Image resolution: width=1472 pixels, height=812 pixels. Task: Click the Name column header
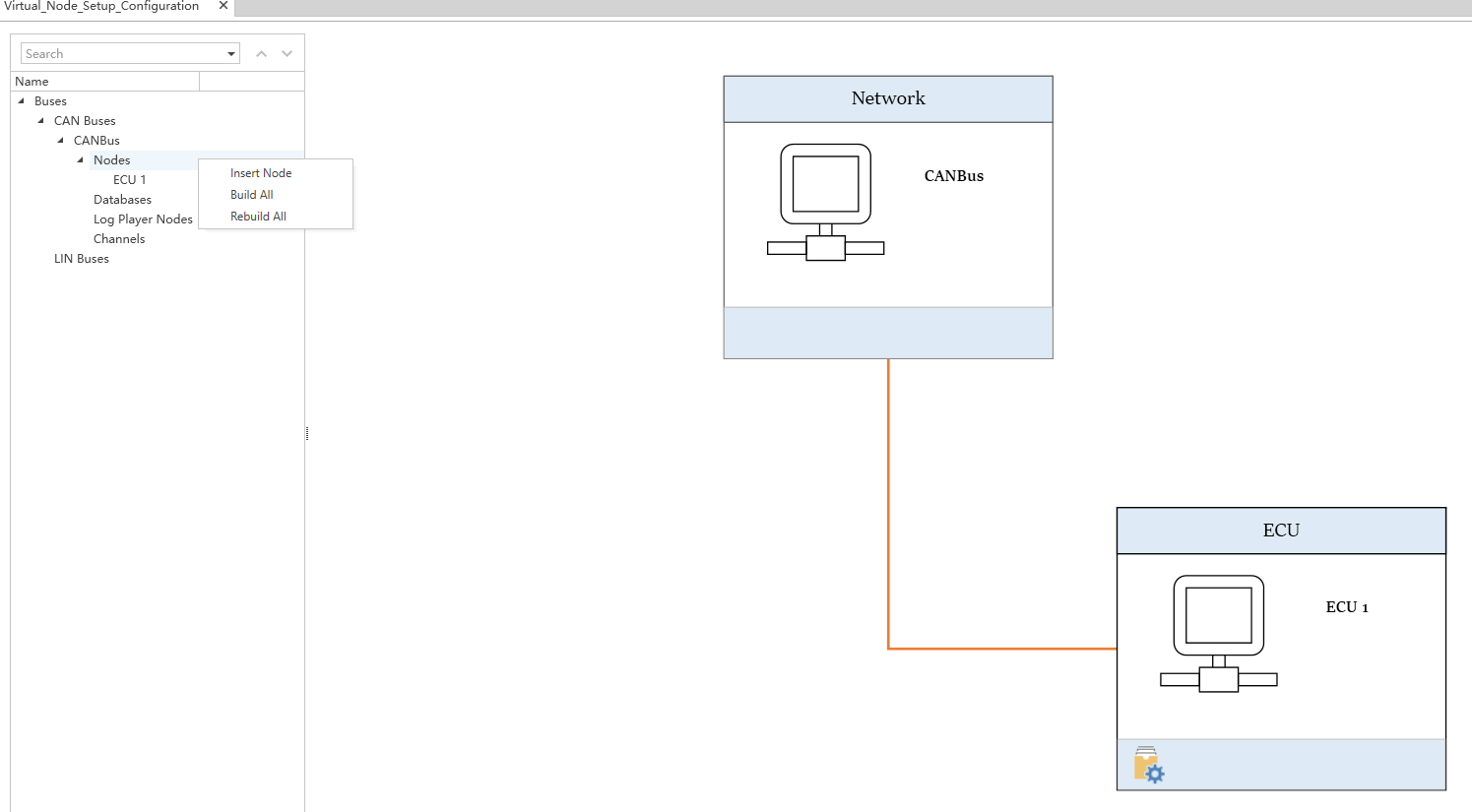click(x=104, y=82)
